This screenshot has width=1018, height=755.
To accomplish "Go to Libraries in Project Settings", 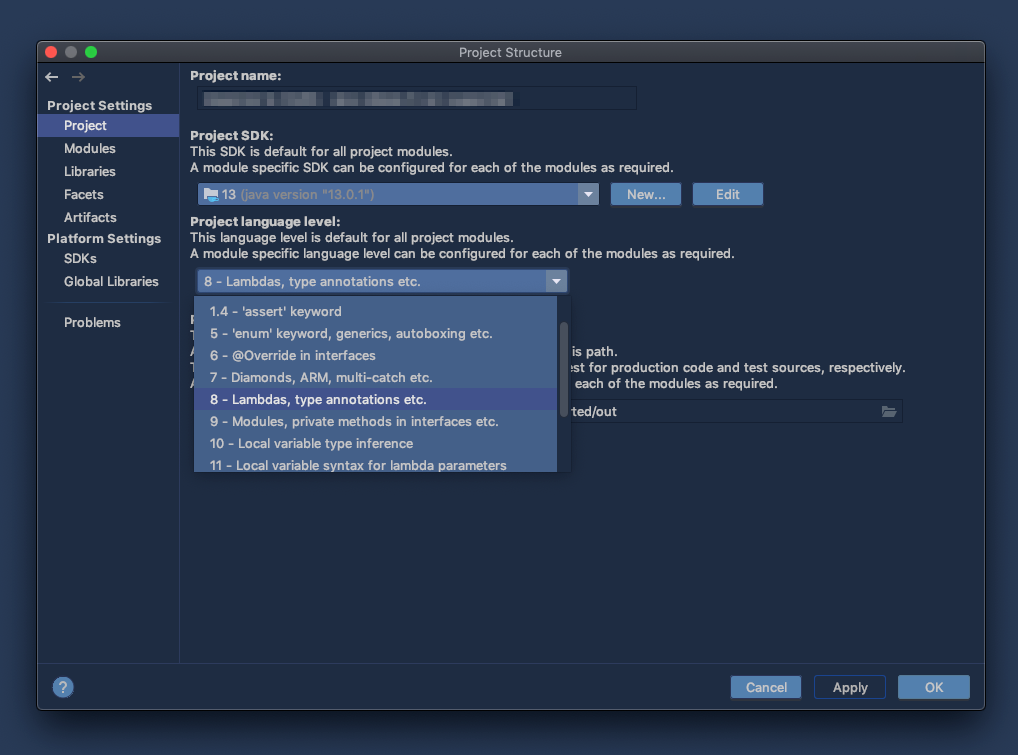I will pos(90,171).
